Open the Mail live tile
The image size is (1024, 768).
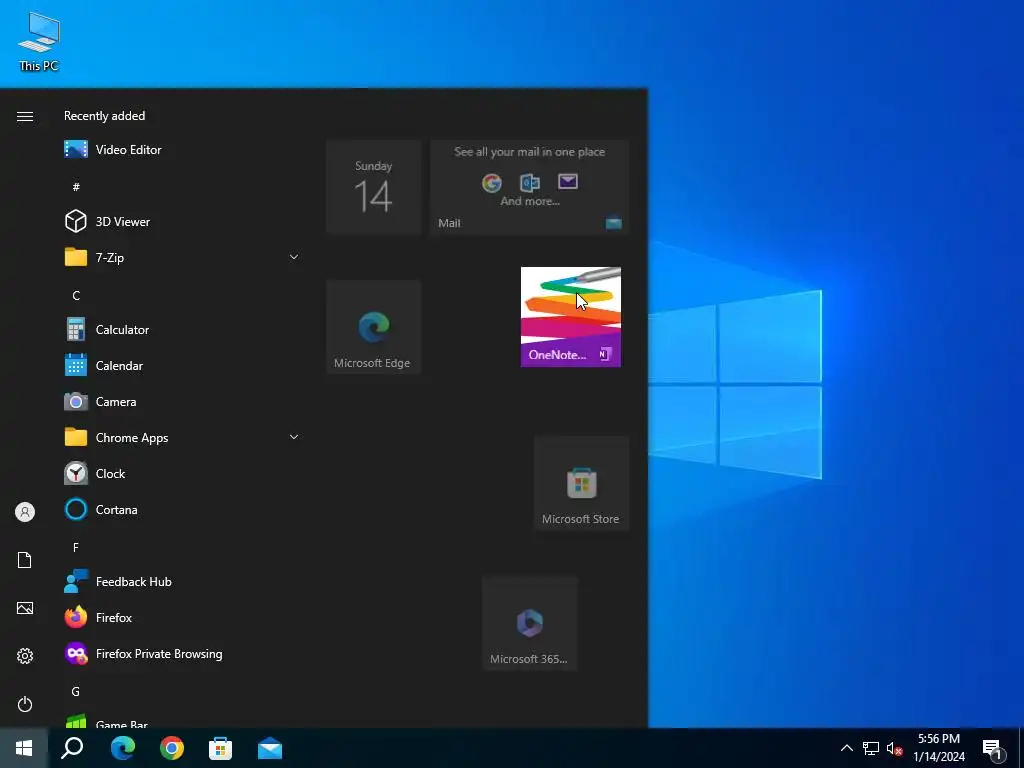[530, 187]
